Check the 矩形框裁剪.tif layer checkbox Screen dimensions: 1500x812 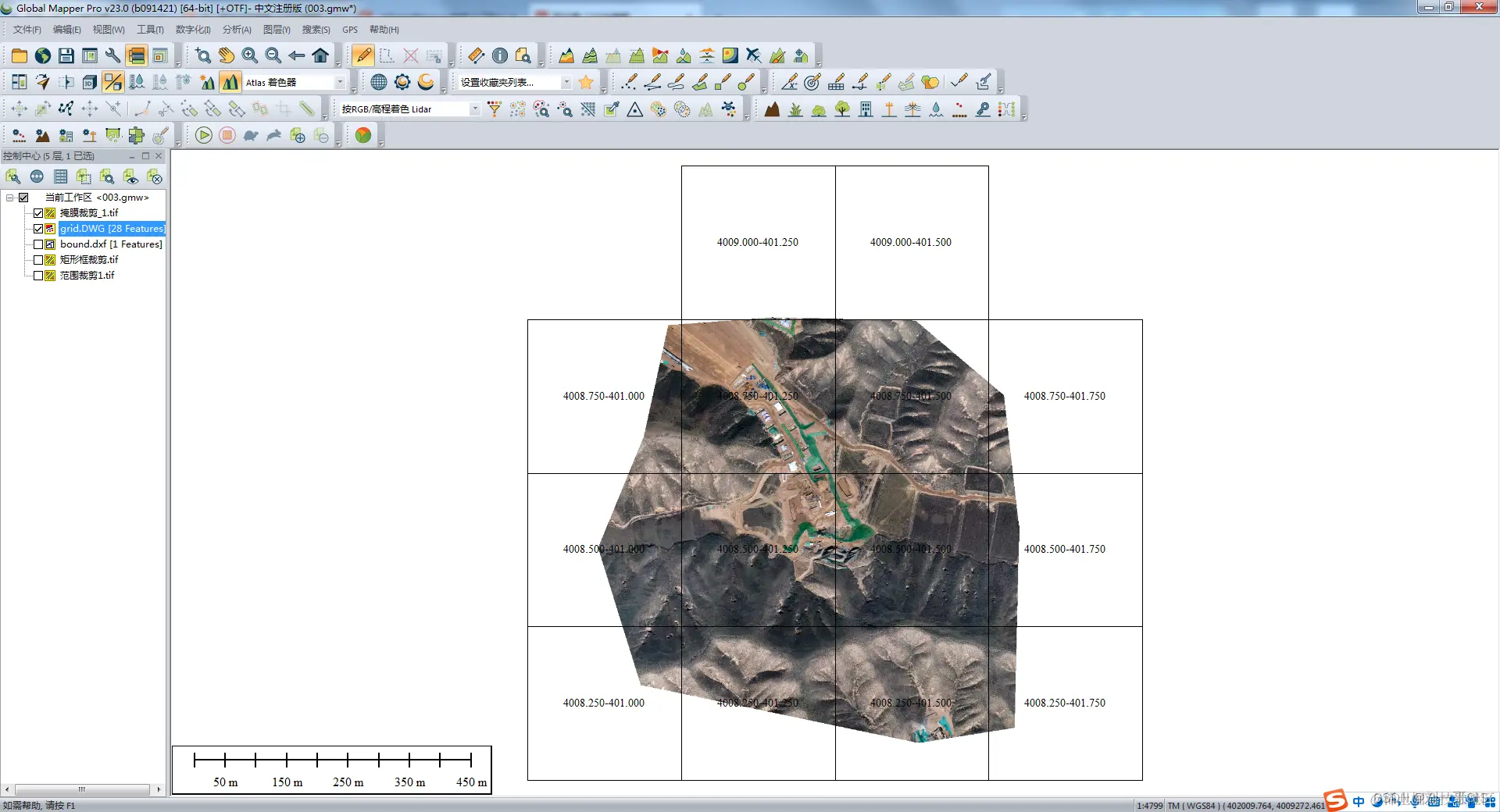(38, 260)
